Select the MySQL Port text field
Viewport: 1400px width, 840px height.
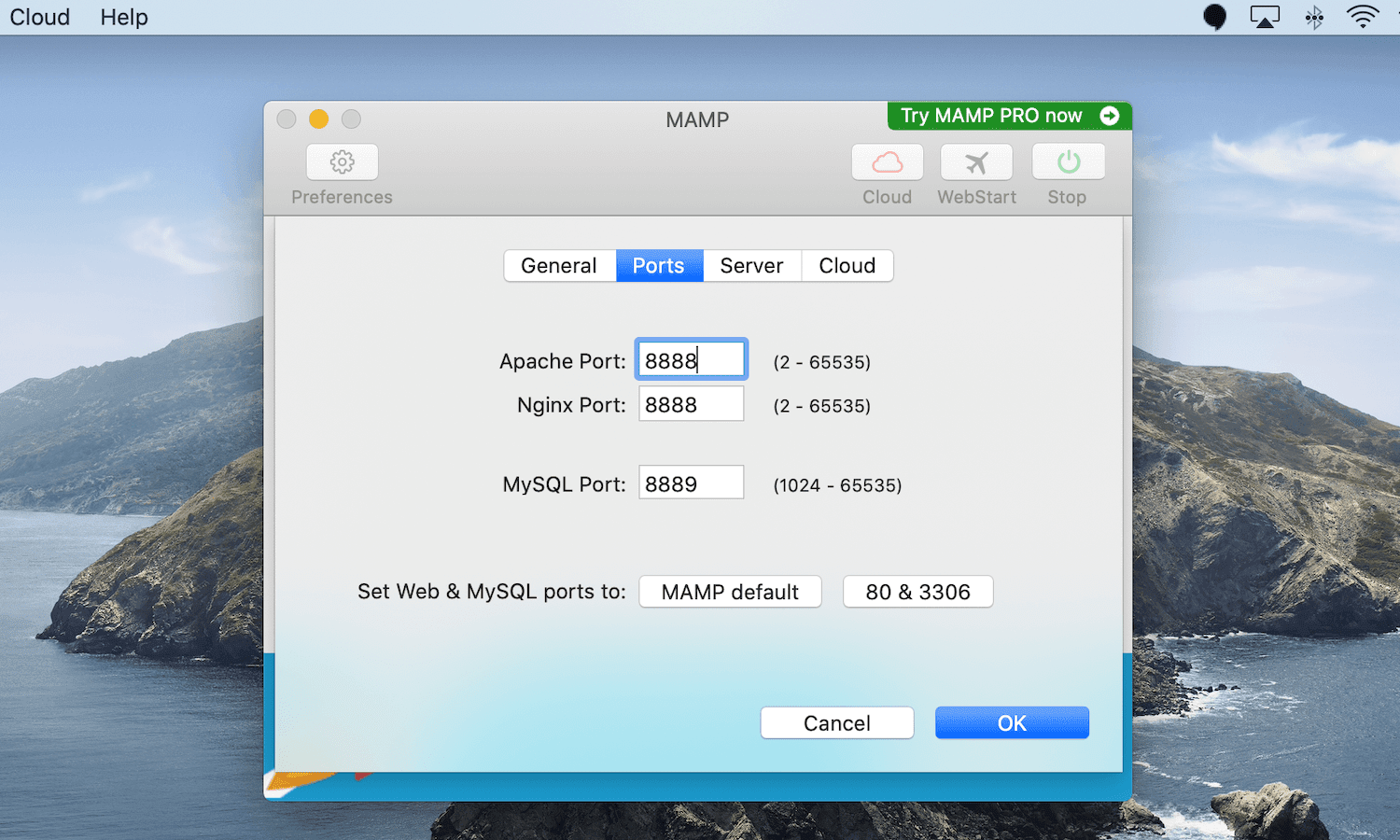pyautogui.click(x=691, y=483)
